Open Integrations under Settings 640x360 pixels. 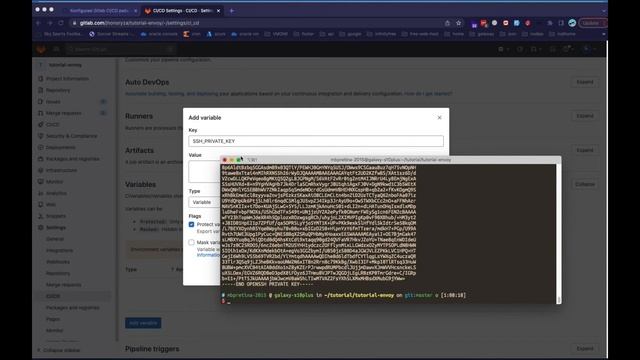tap(59, 250)
